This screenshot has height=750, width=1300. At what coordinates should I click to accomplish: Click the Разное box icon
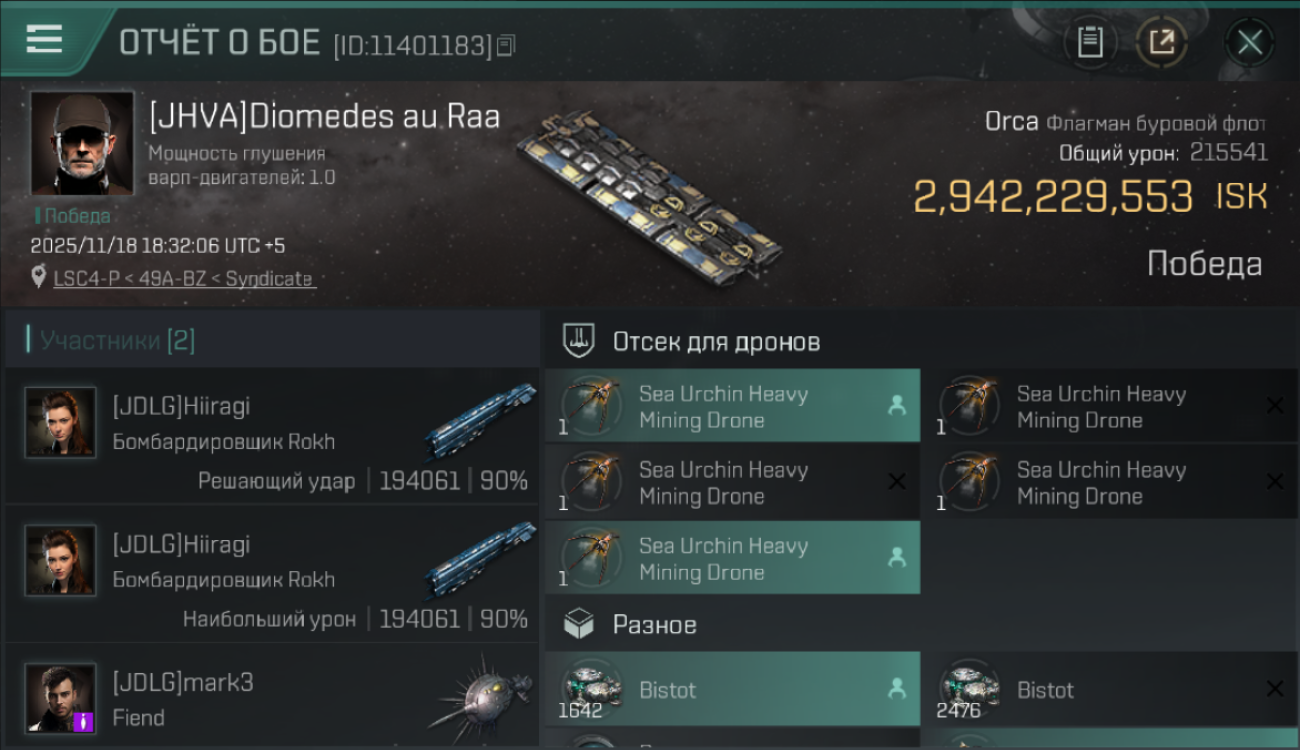pos(579,625)
